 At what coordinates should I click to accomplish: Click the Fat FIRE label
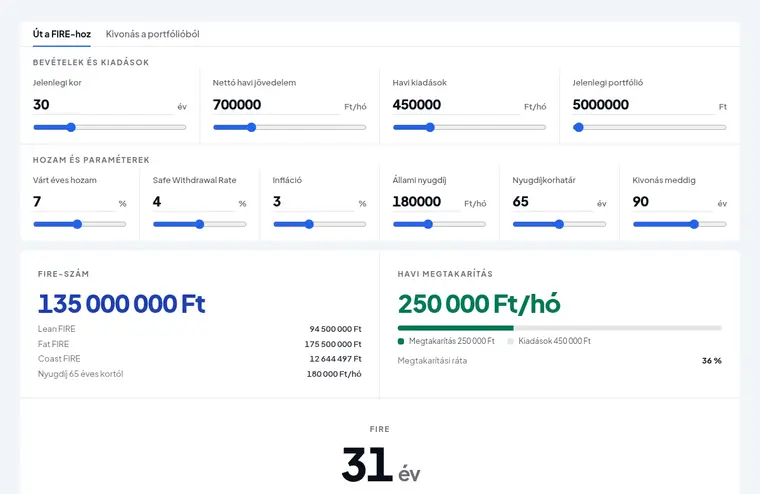53,344
